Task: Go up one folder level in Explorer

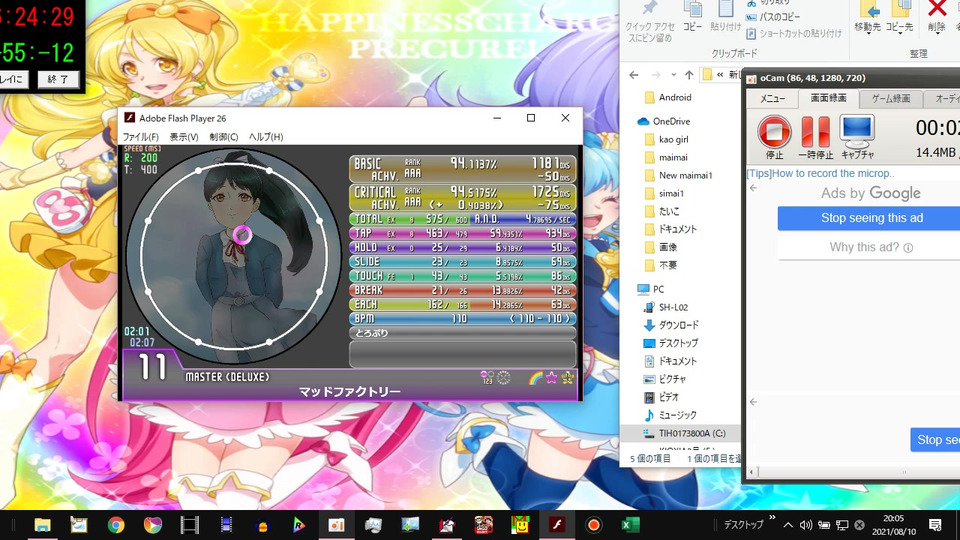Action: 689,75
